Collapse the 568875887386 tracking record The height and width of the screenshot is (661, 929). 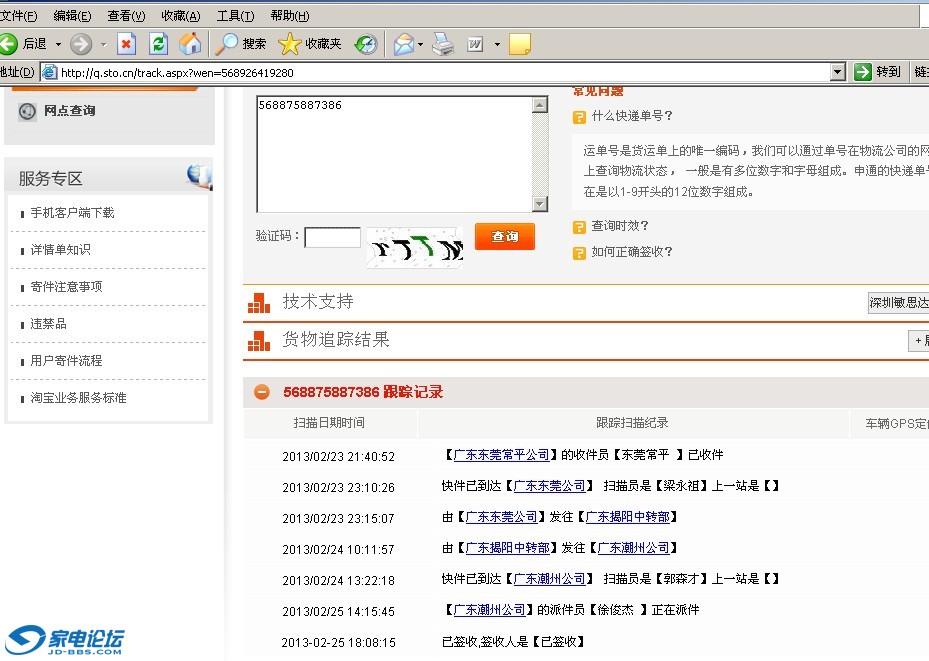point(262,392)
